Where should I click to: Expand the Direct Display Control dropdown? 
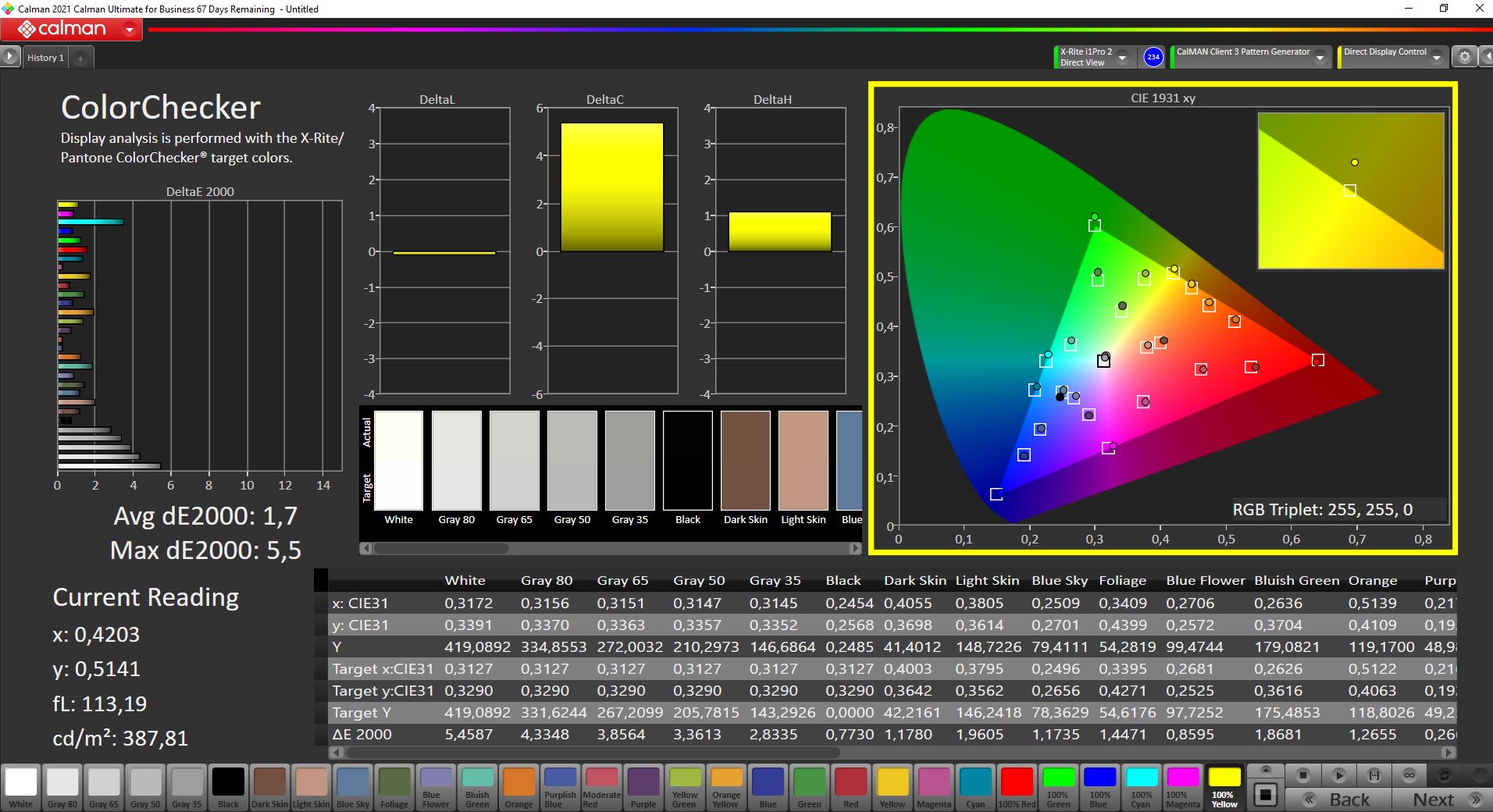click(1438, 57)
